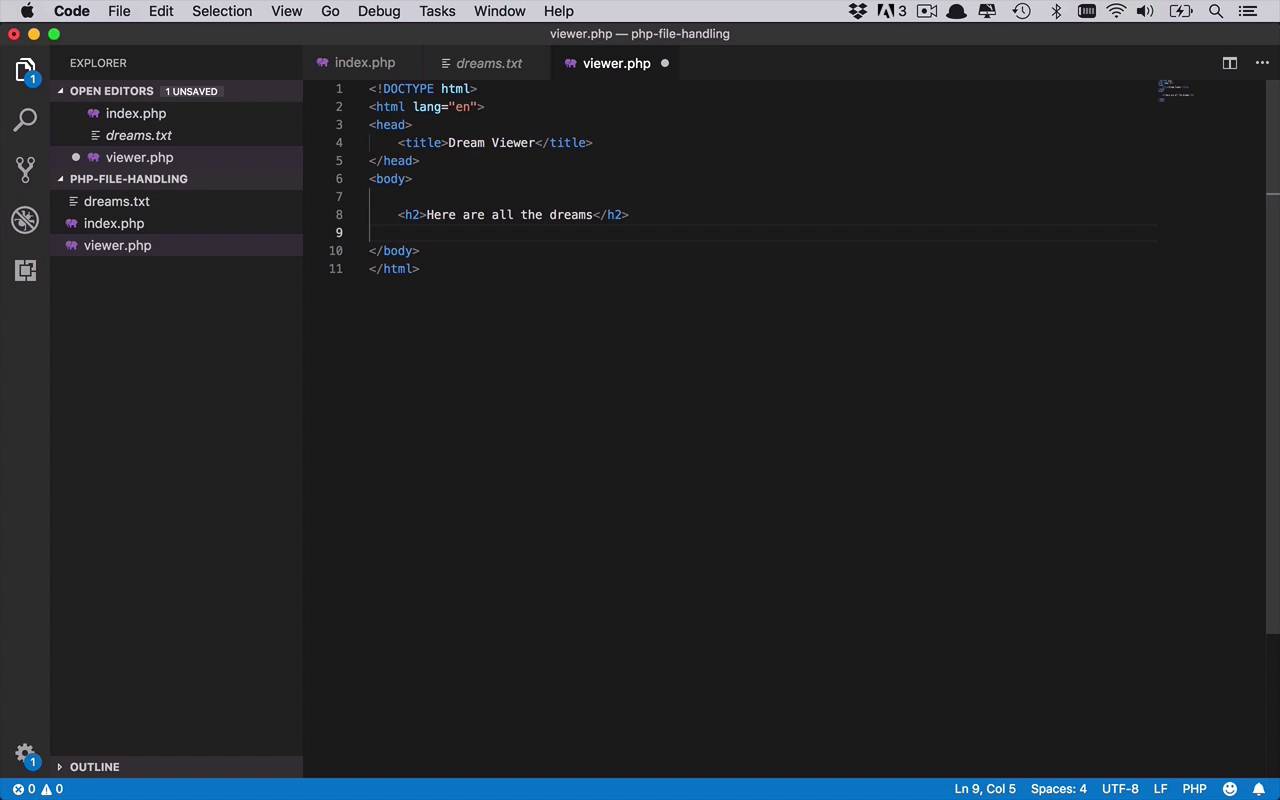Image resolution: width=1280 pixels, height=800 pixels.
Task: Click the unsaved dot on viewer.php tab
Action: pyautogui.click(x=664, y=63)
